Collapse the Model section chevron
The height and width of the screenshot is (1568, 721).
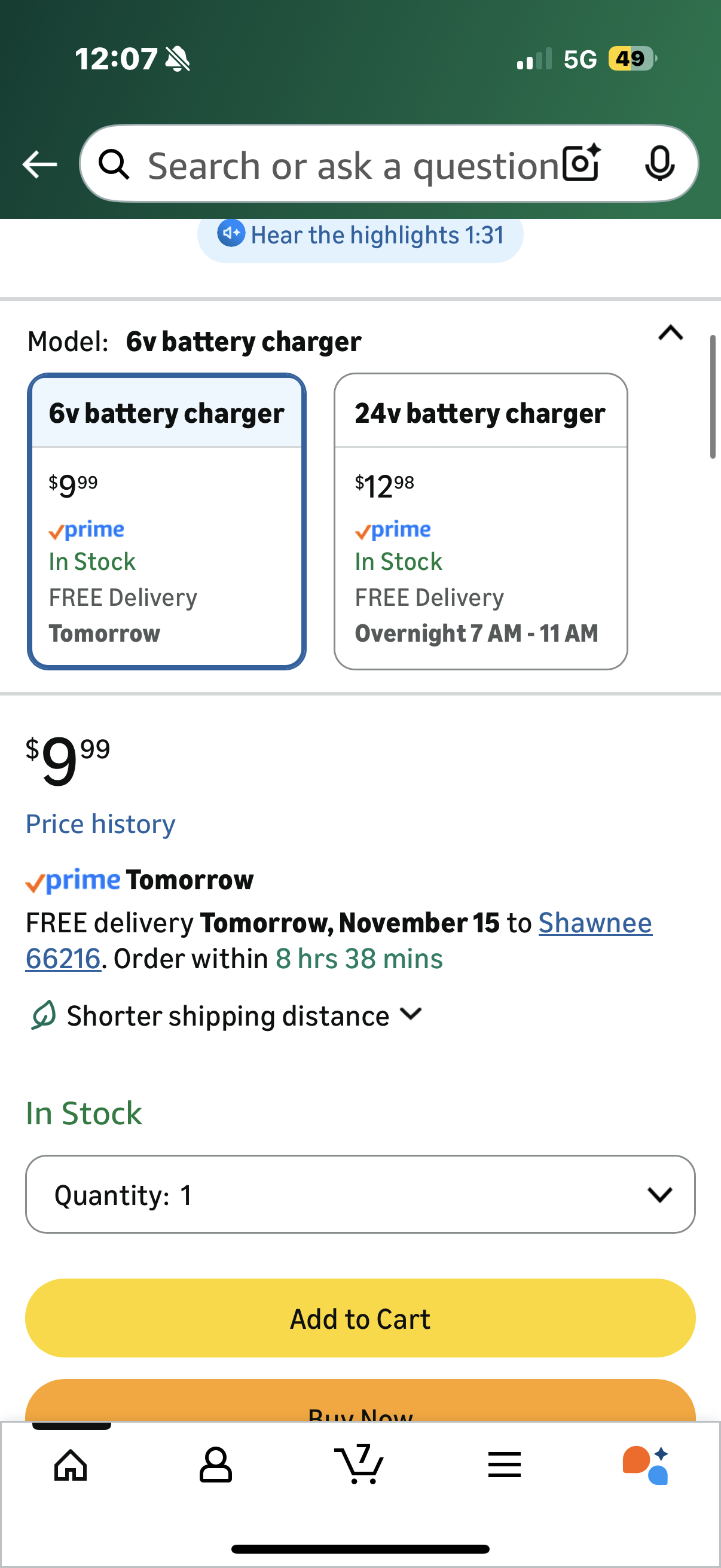[x=671, y=334]
